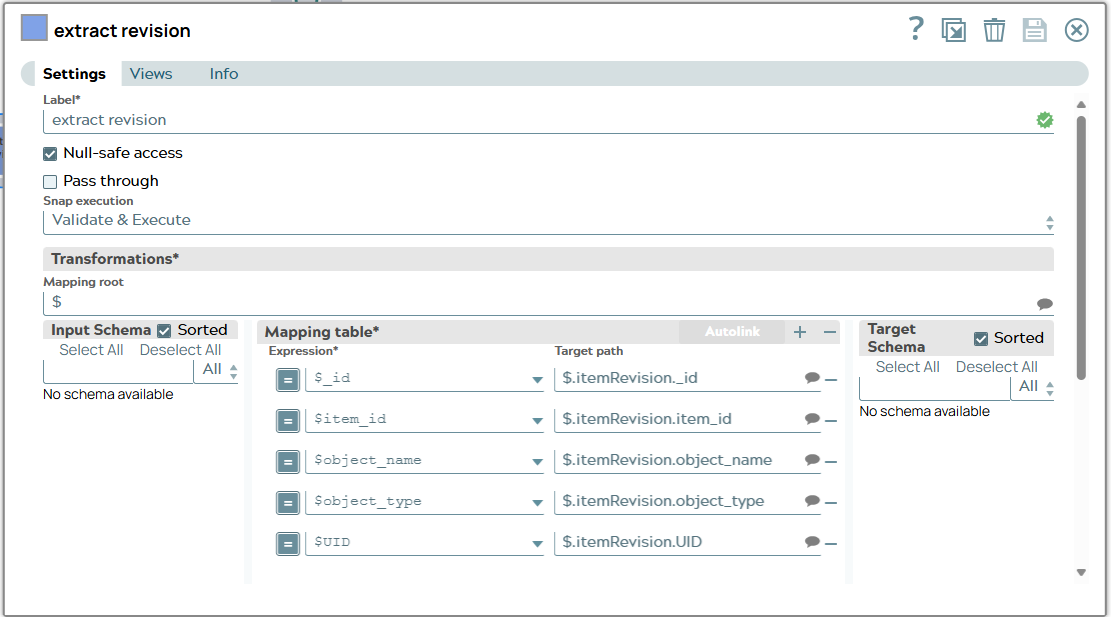Screen dimensions: 1111x617
Task: Open $UID expression dropdown arrow
Action: point(537,544)
